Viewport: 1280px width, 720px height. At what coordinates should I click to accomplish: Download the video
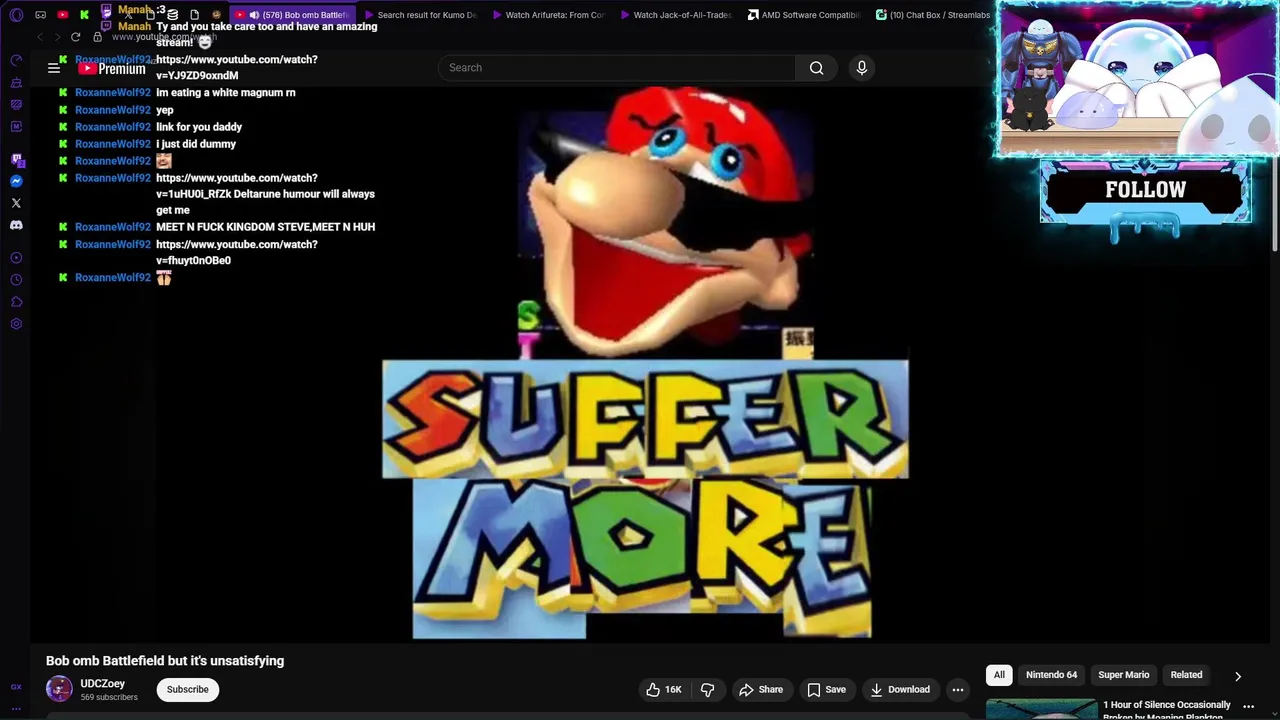click(x=900, y=689)
